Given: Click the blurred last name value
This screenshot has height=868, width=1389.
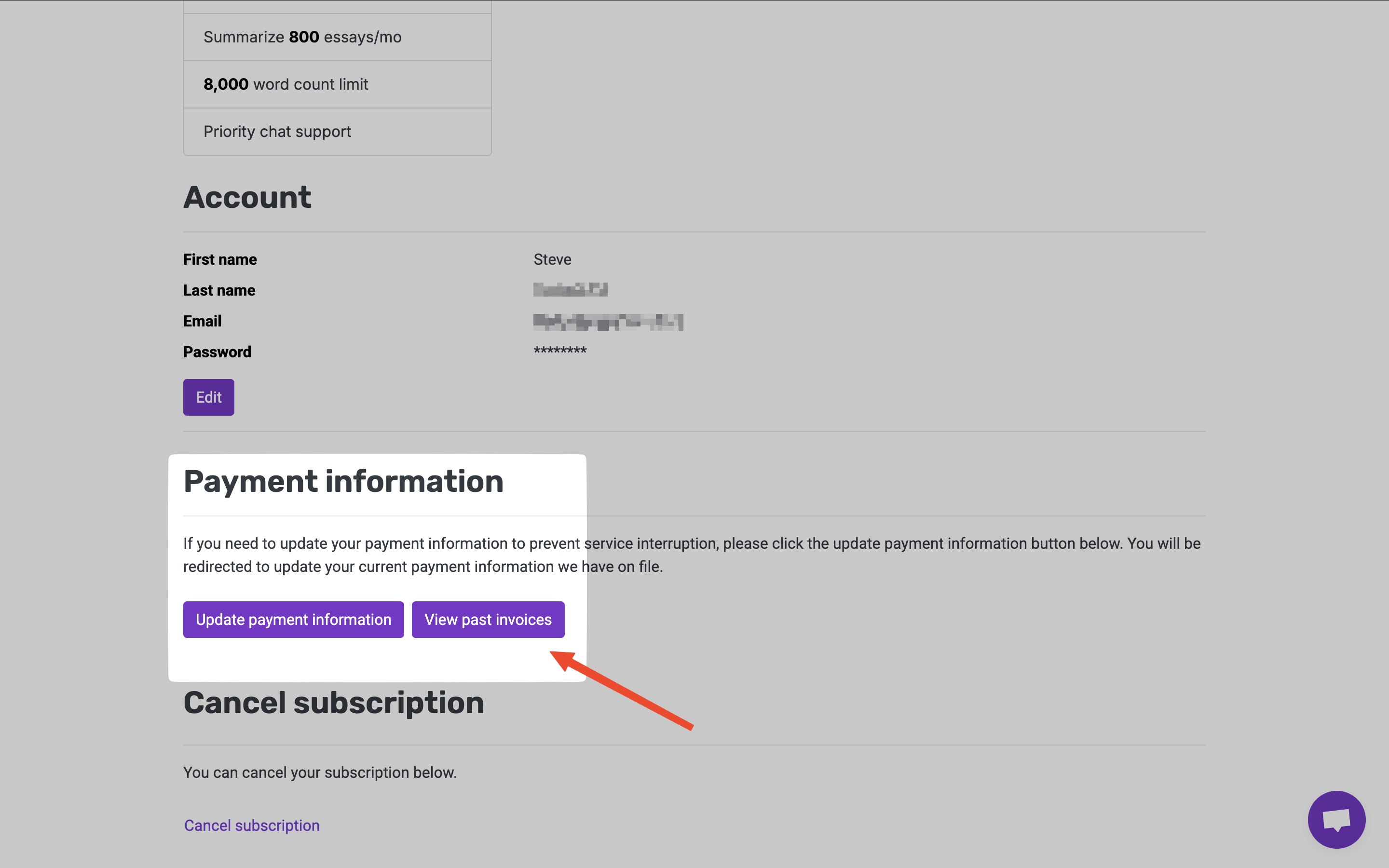Looking at the screenshot, I should (570, 290).
